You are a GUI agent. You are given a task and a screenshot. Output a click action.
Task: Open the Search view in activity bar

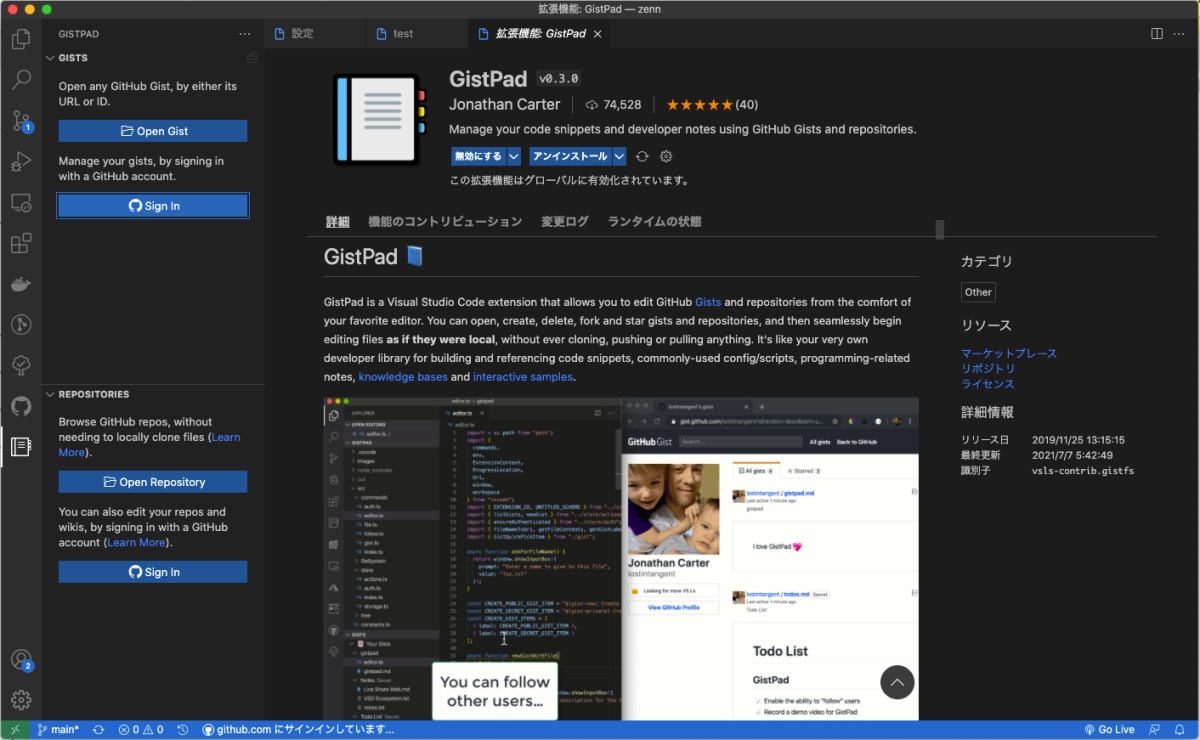[x=20, y=80]
